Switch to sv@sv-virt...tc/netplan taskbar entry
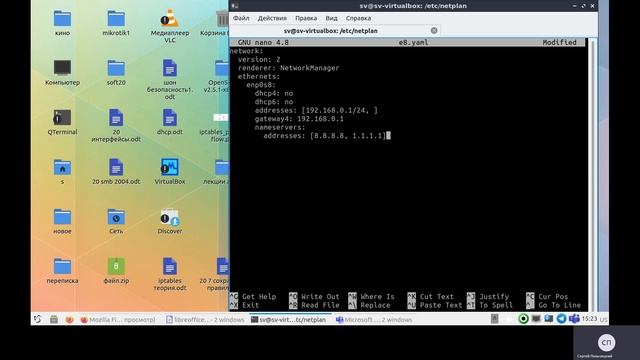Viewport: 640px width, 360px height. click(x=289, y=320)
